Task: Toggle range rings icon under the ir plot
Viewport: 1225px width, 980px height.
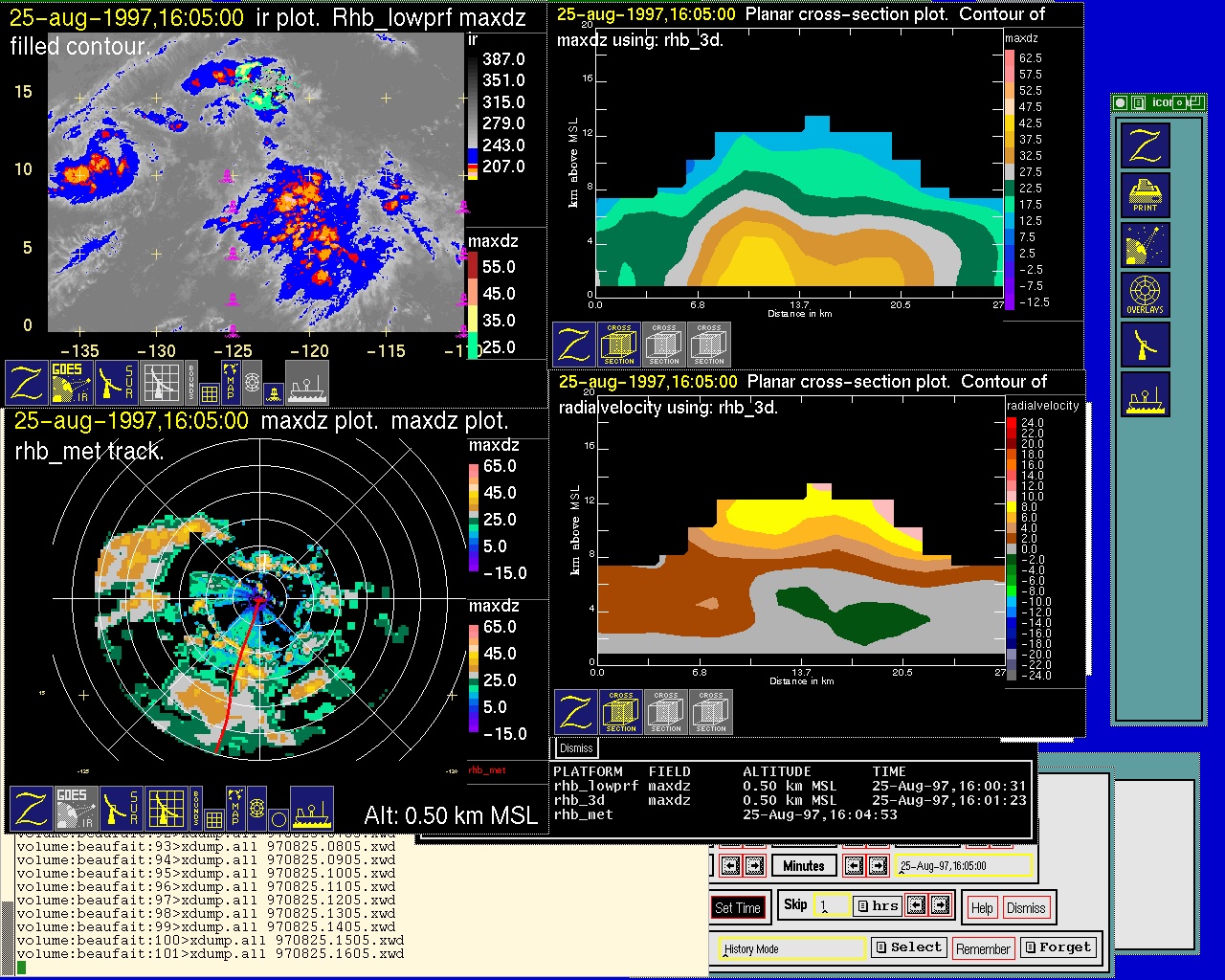Action: point(252,381)
